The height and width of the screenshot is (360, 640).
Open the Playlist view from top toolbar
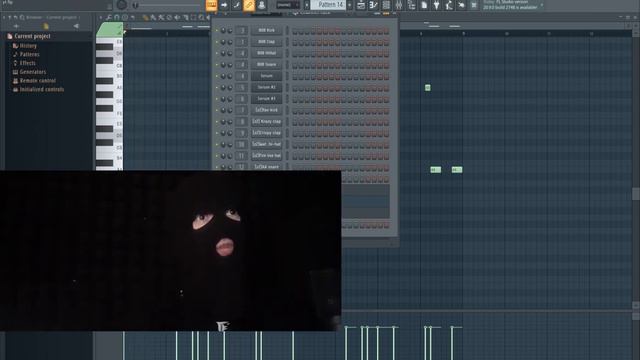click(x=361, y=5)
